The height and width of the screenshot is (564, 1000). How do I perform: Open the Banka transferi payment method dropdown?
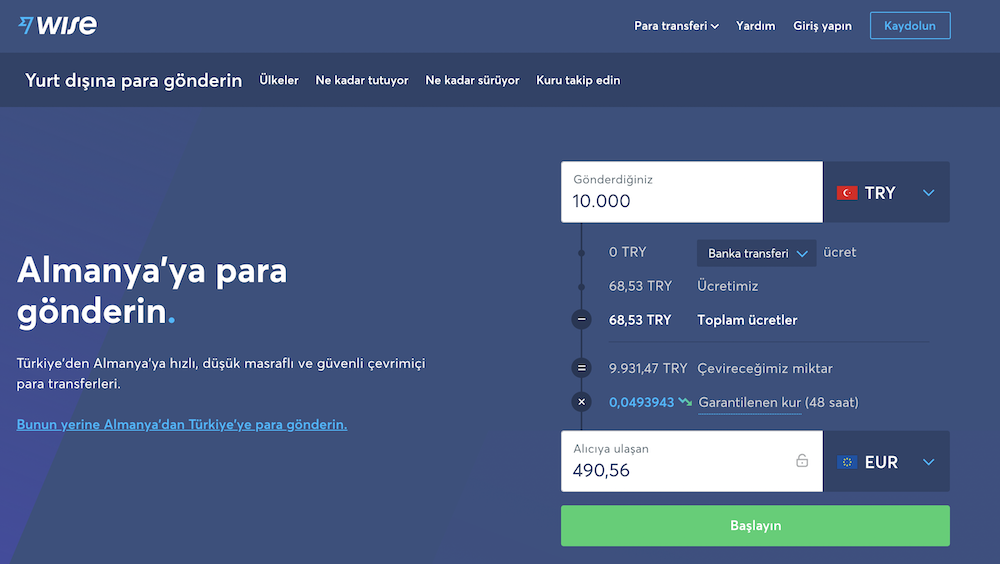pyautogui.click(x=756, y=253)
